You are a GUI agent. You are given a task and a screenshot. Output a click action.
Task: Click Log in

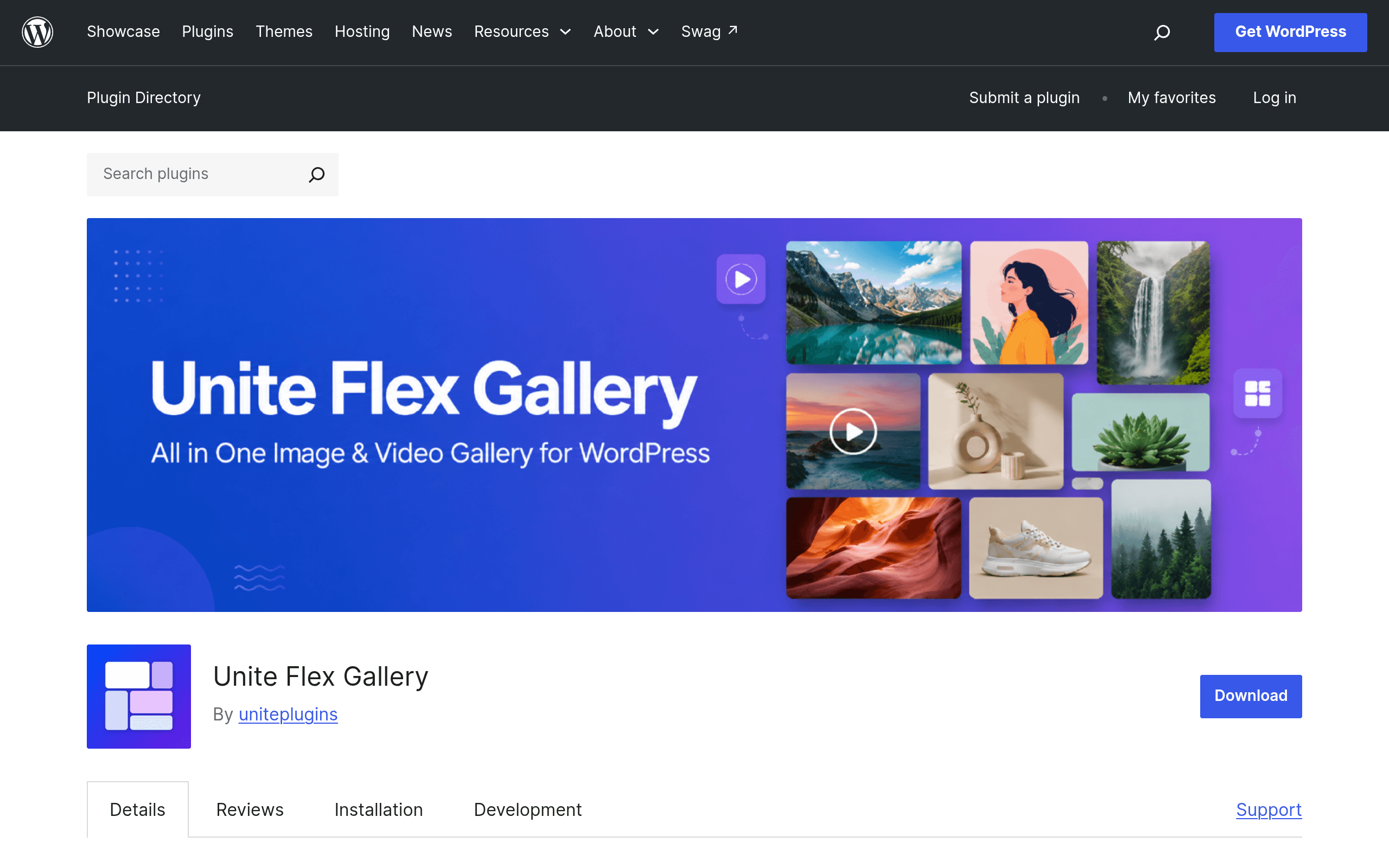[1275, 98]
